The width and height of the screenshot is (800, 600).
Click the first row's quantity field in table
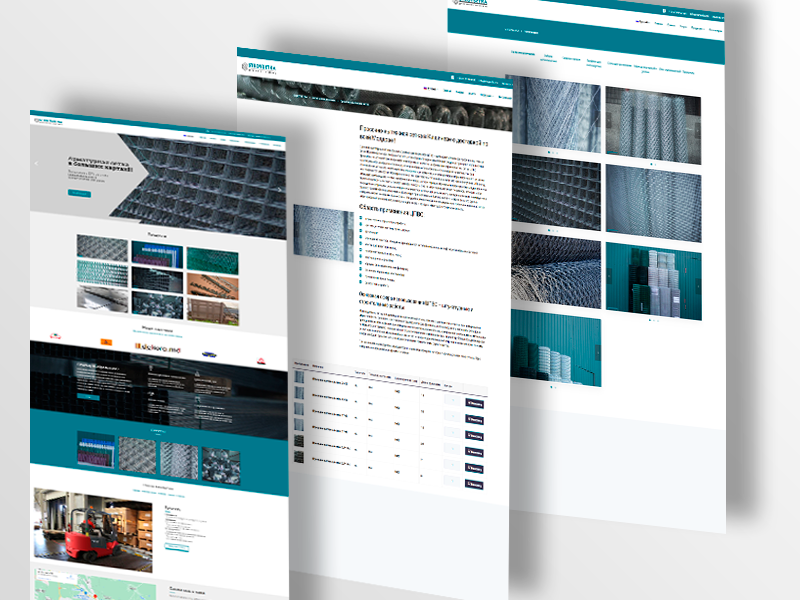tap(451, 402)
